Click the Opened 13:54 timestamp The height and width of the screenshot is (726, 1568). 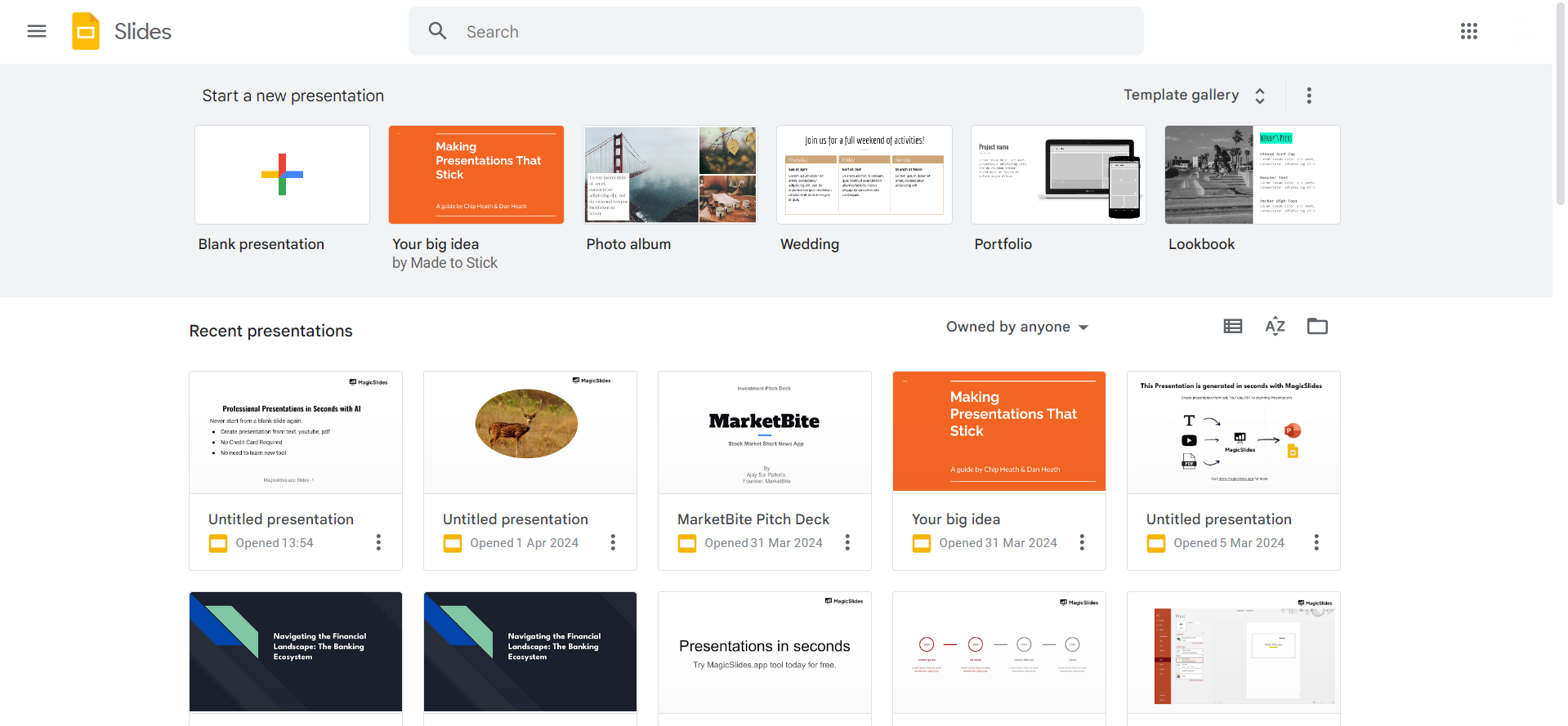pos(275,543)
